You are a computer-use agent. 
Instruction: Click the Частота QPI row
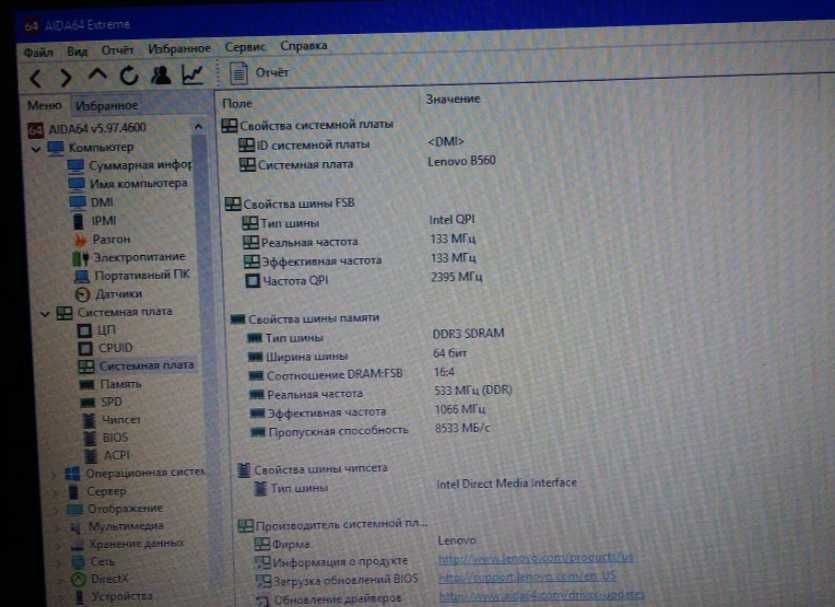tap(364, 279)
